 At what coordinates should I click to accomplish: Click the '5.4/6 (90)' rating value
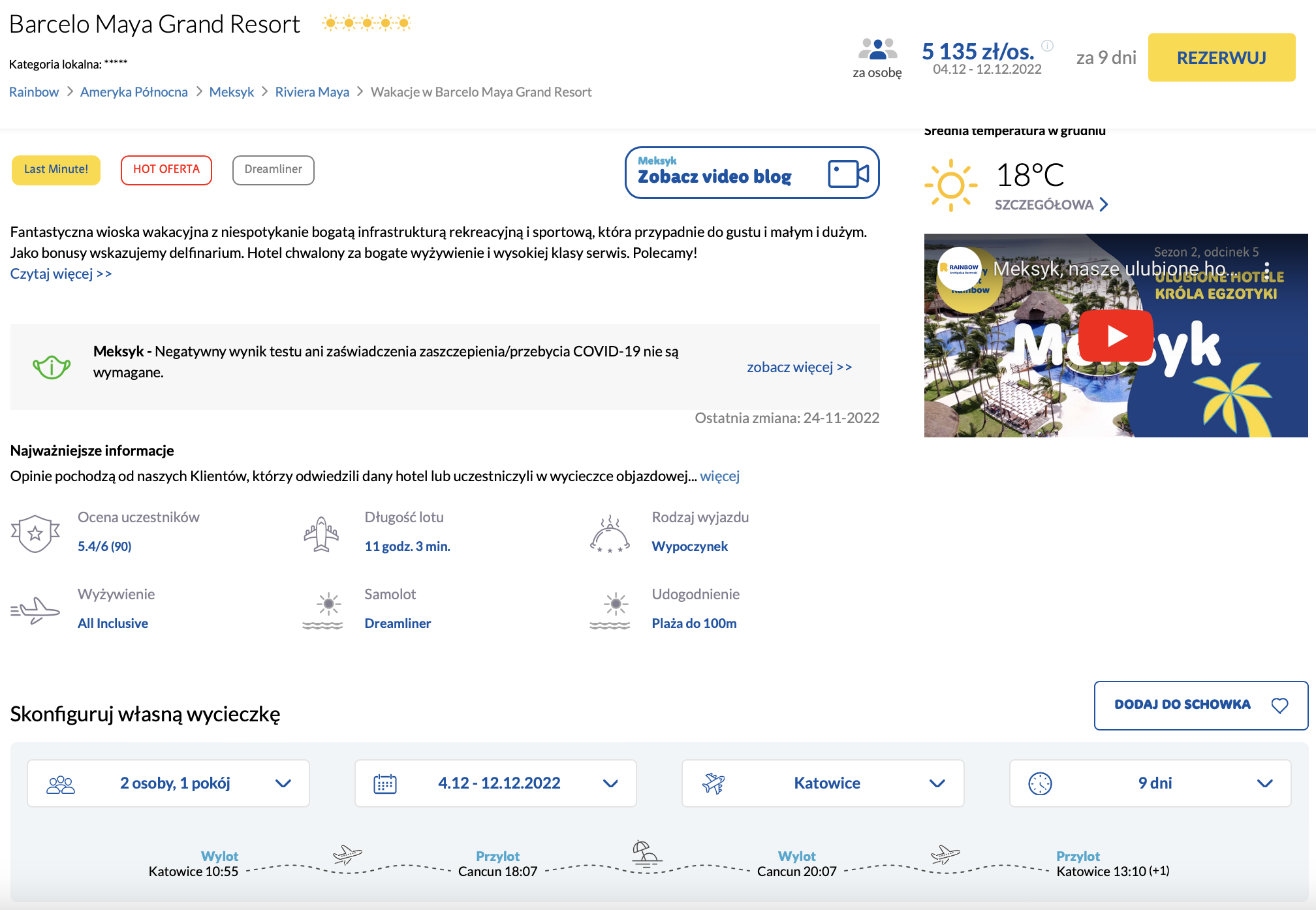(104, 546)
